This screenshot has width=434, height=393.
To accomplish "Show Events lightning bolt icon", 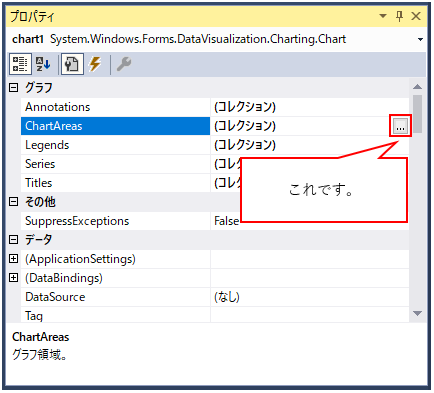I will click(x=95, y=64).
